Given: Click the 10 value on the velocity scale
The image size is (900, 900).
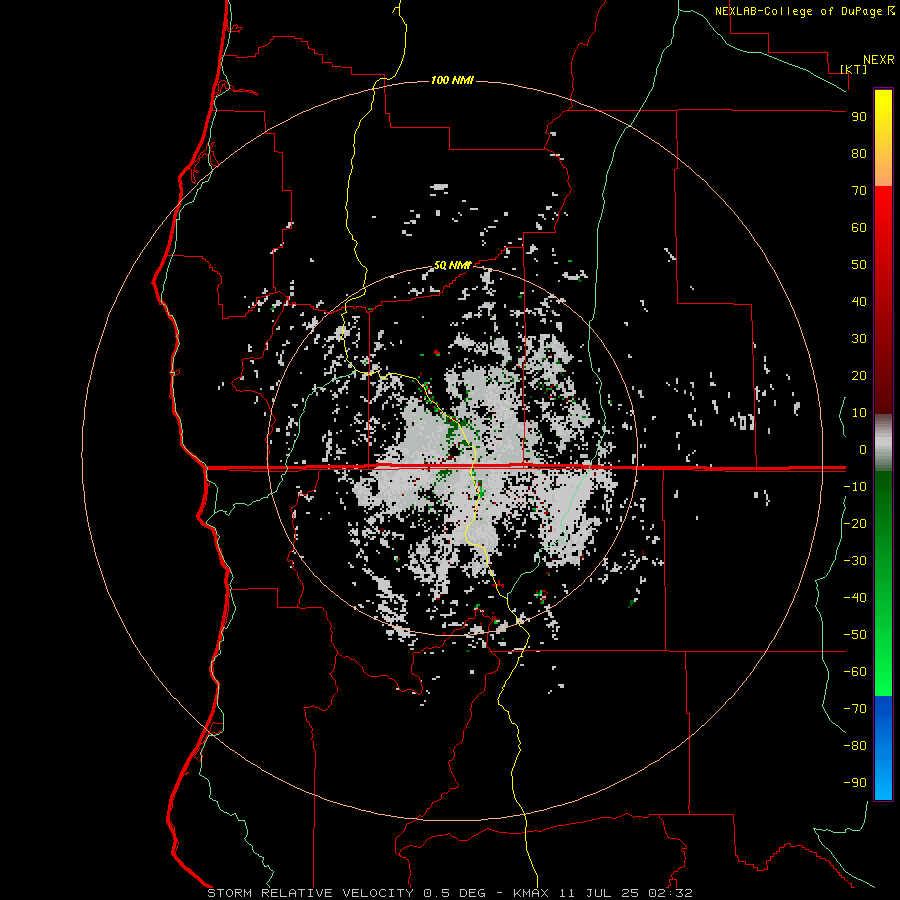Looking at the screenshot, I should 859,413.
